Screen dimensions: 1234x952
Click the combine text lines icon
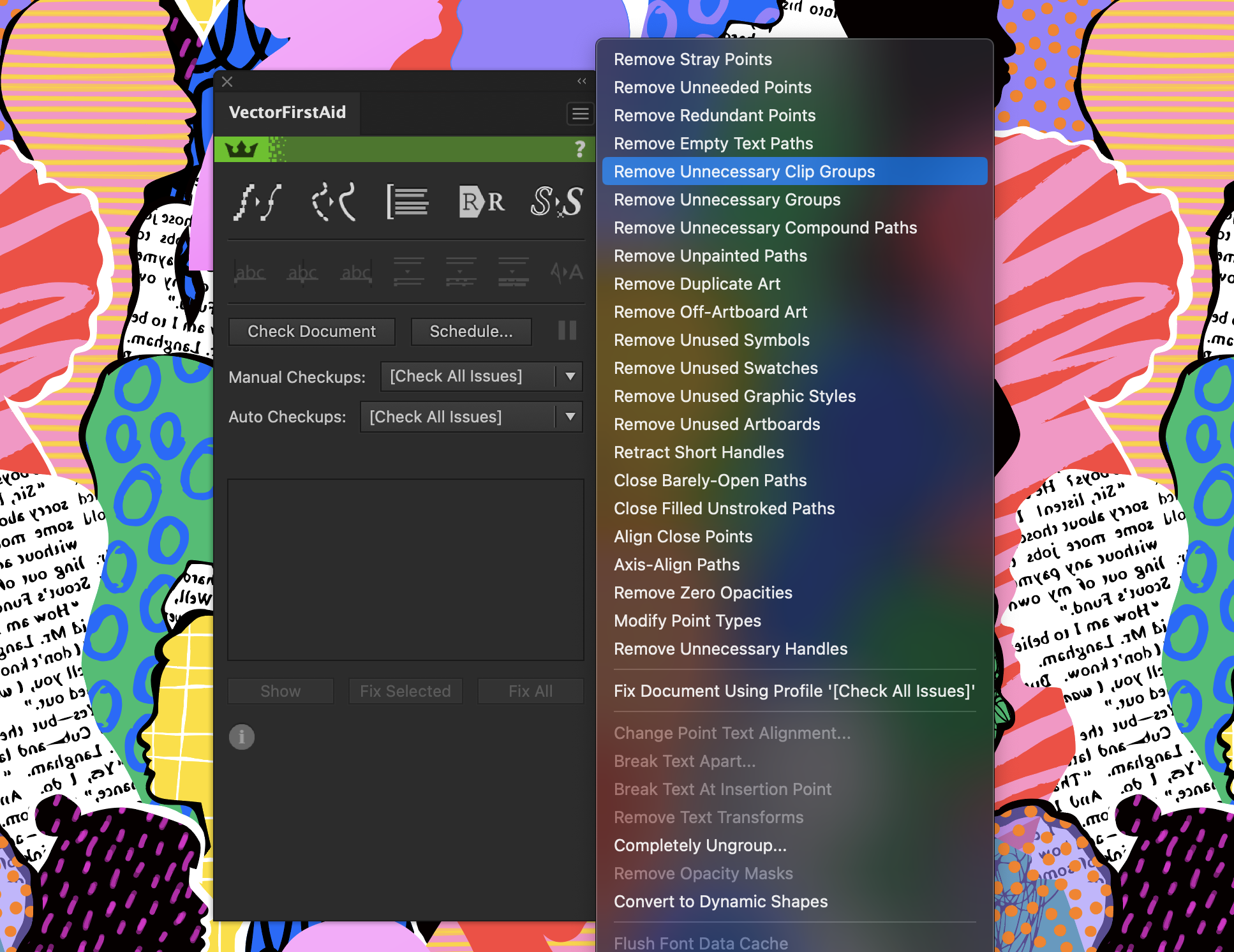coord(408,202)
